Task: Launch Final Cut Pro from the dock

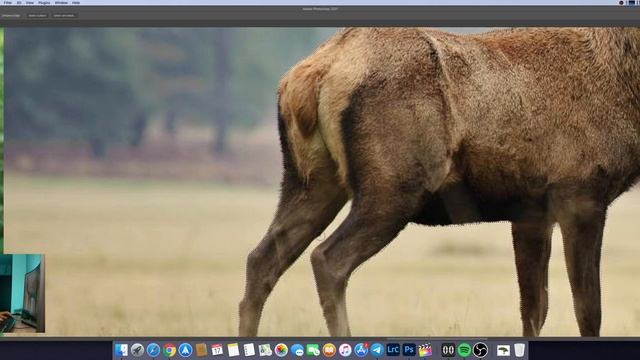Action: click(425, 350)
